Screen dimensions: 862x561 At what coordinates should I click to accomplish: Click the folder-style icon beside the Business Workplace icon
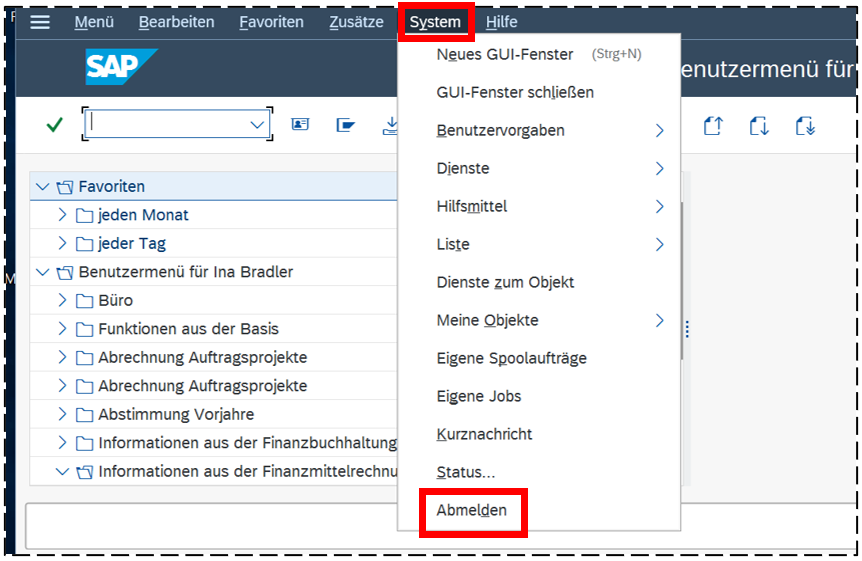click(346, 125)
